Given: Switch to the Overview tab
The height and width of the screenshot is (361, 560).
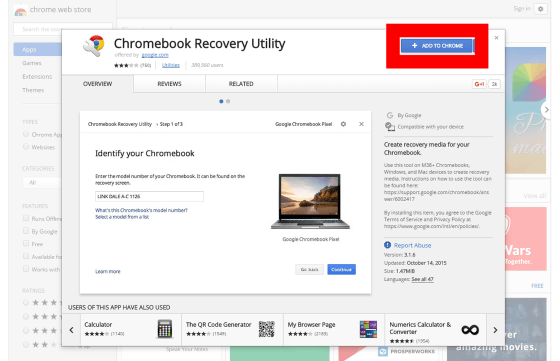Looking at the screenshot, I should (98, 84).
